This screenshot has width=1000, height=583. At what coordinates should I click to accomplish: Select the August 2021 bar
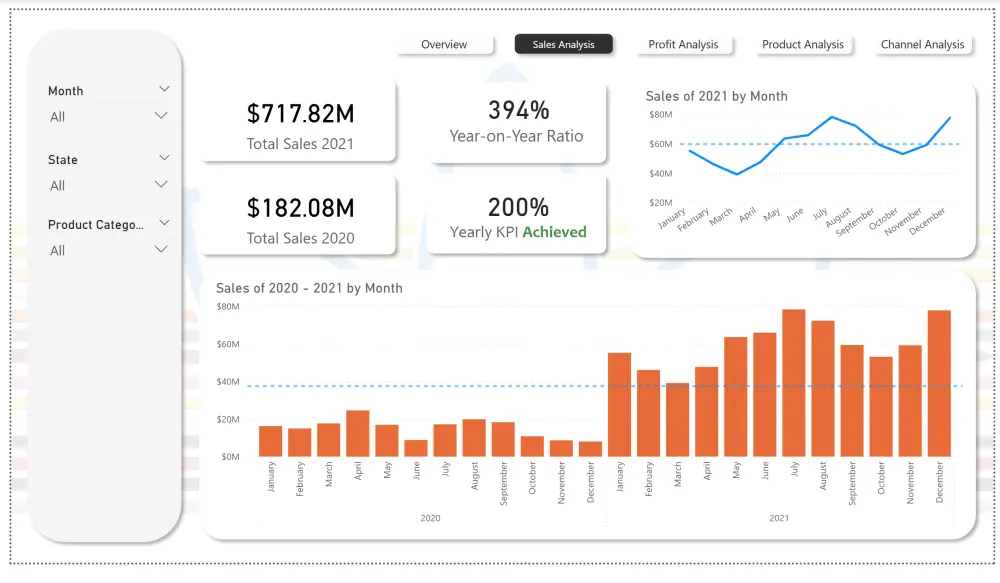click(823, 389)
